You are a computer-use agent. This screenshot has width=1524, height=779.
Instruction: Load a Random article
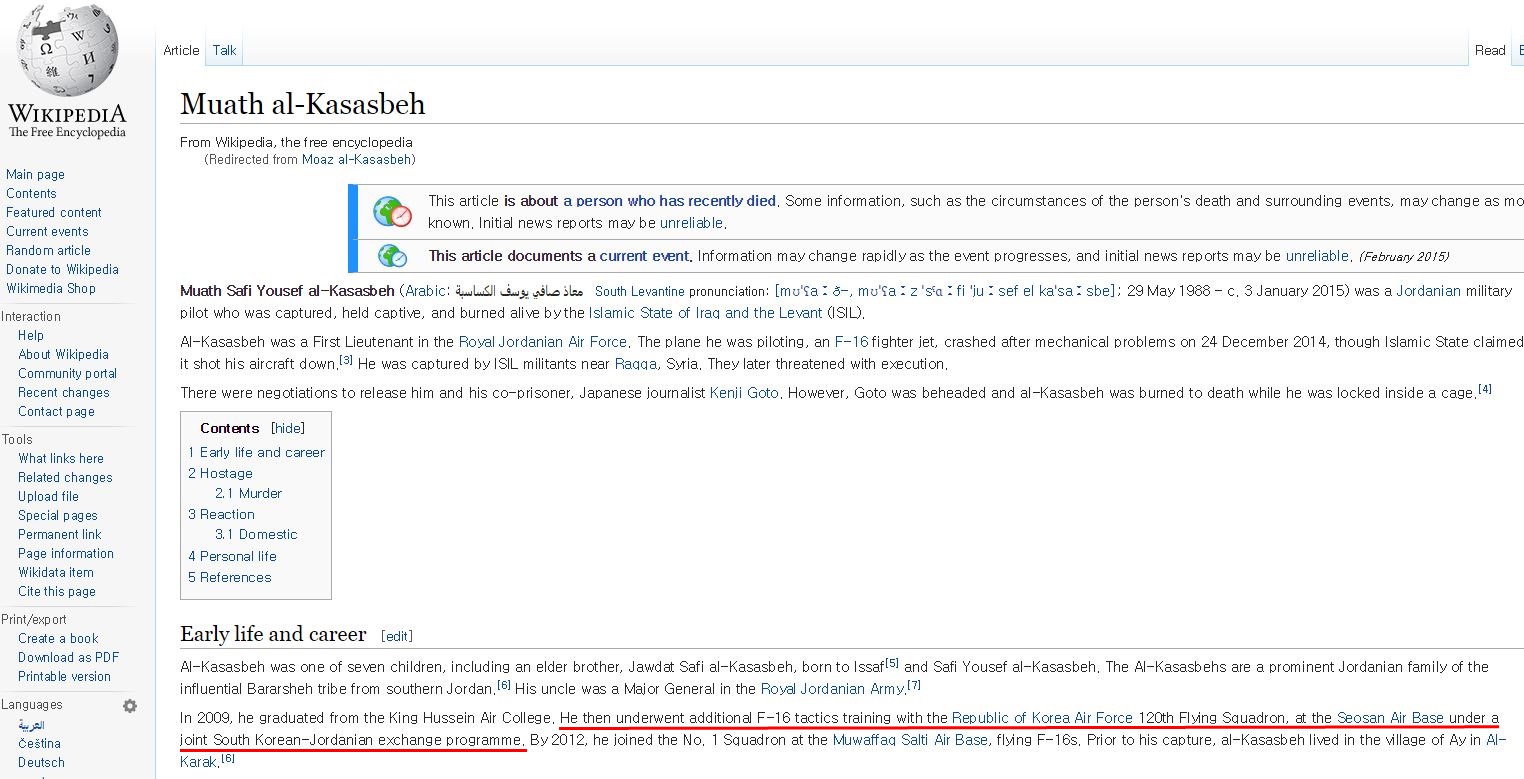click(48, 250)
